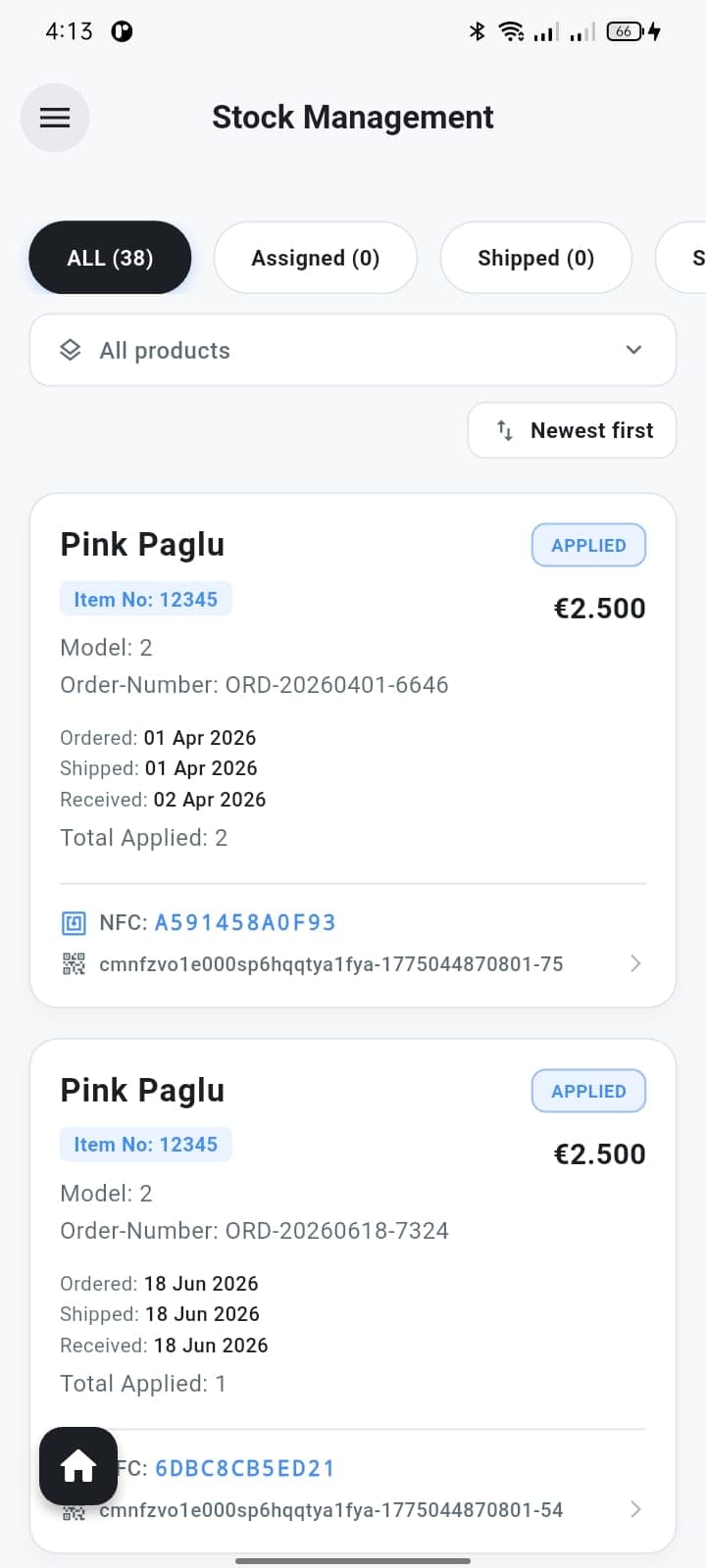The width and height of the screenshot is (706, 1568).
Task: Click the layers icon in products filter
Action: tap(71, 350)
